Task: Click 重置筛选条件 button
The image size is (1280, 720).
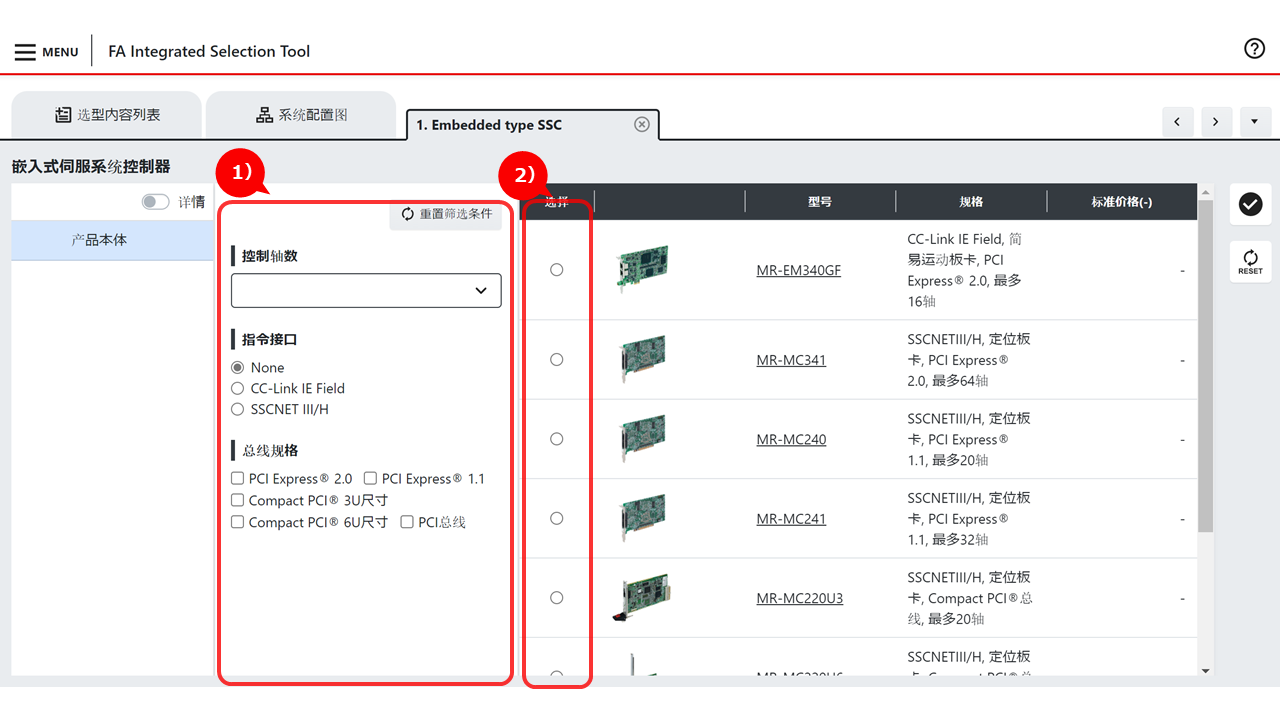Action: click(446, 214)
